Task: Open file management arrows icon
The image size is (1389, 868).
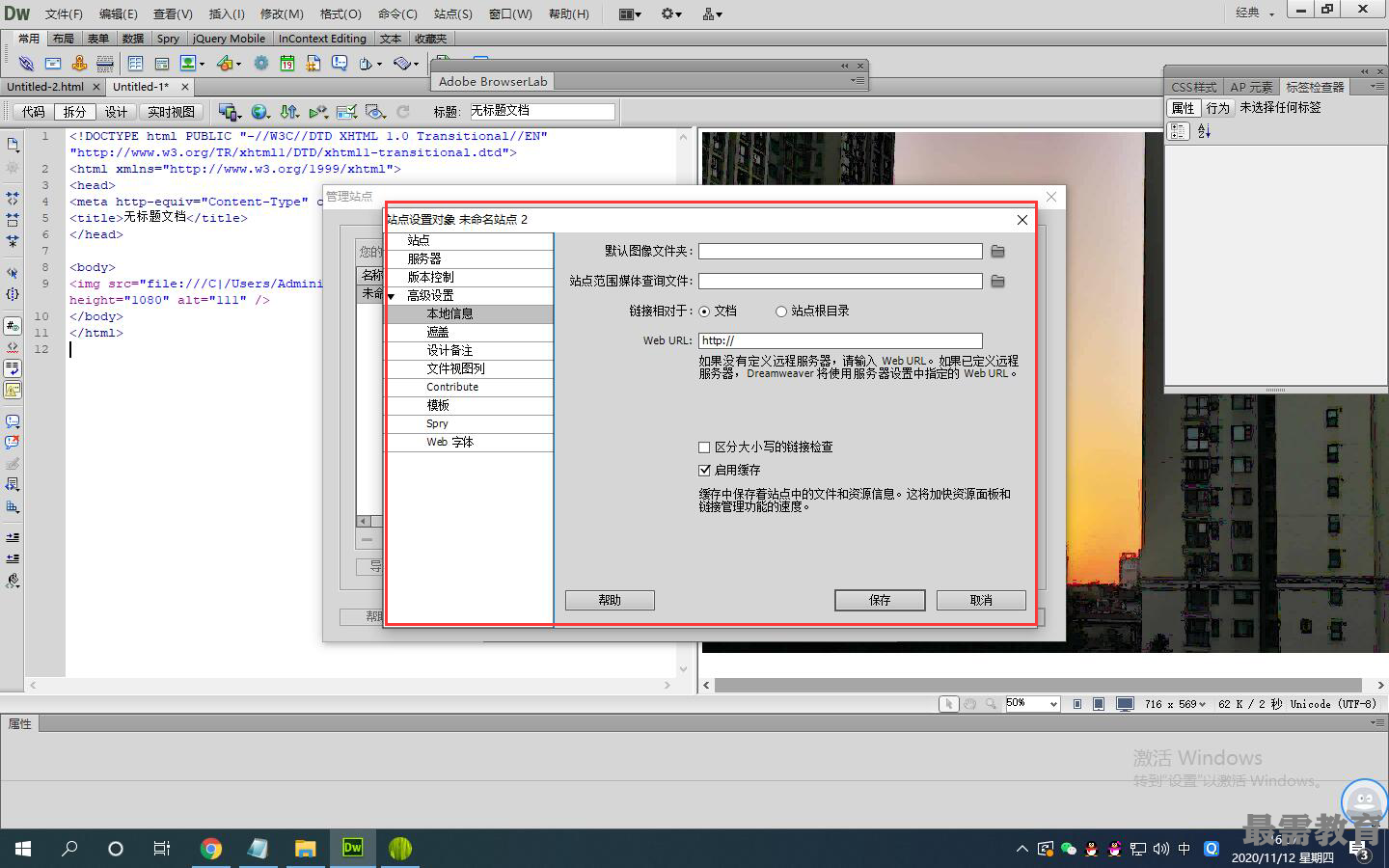Action: 288,112
